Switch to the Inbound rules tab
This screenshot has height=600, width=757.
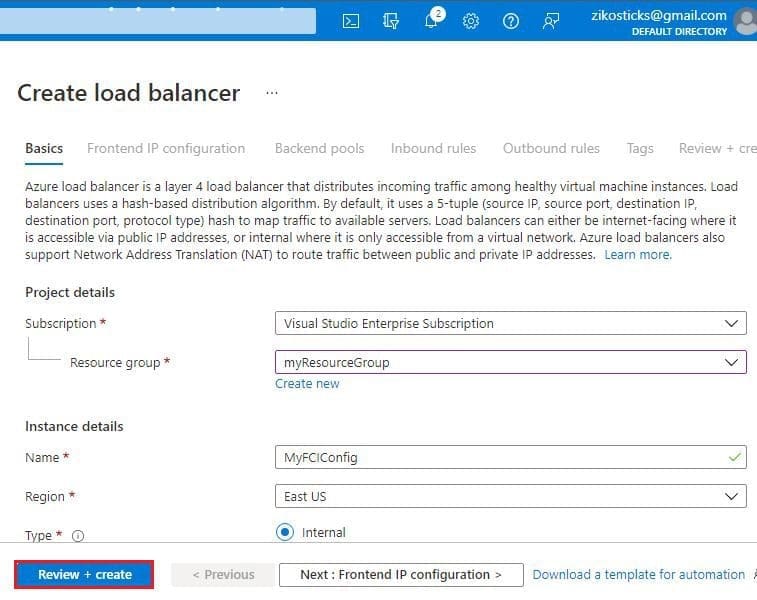click(x=434, y=149)
